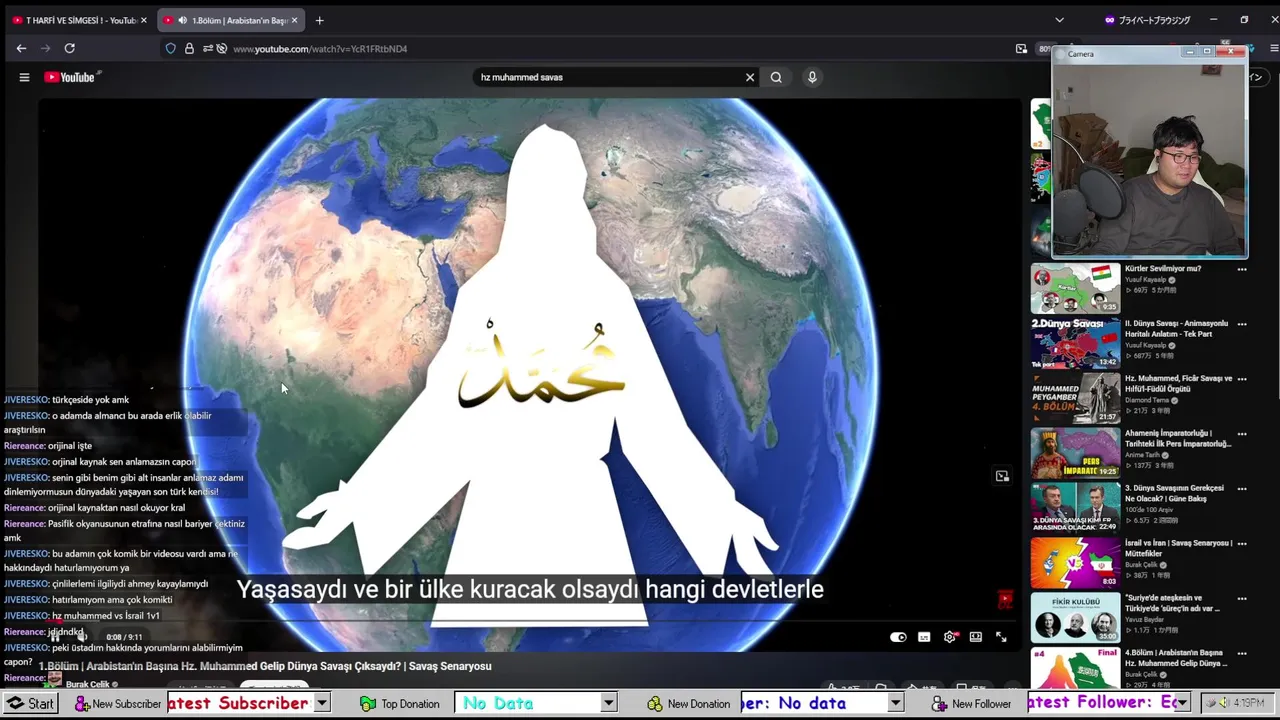This screenshot has width=1280, height=720.
Task: Open Burak Çelik channel below video
Action: click(88, 685)
